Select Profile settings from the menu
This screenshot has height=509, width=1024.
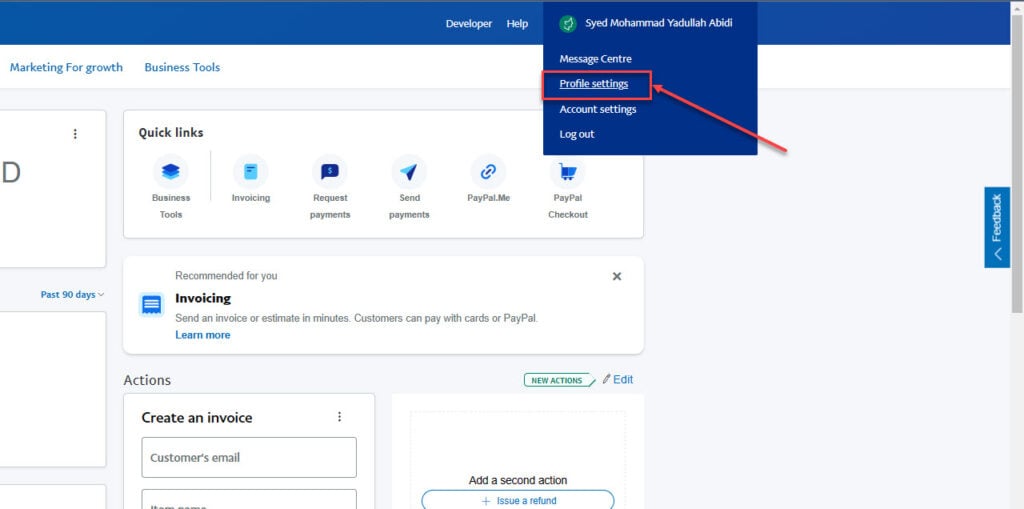point(594,84)
